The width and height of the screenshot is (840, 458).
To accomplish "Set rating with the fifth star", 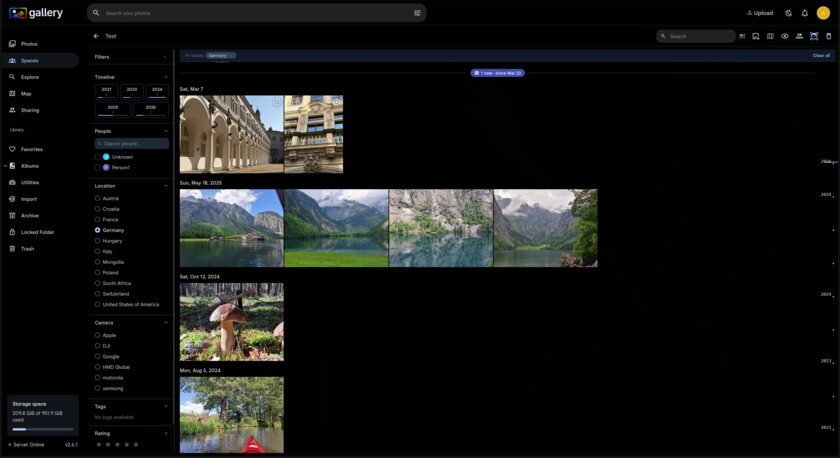I will coord(136,445).
